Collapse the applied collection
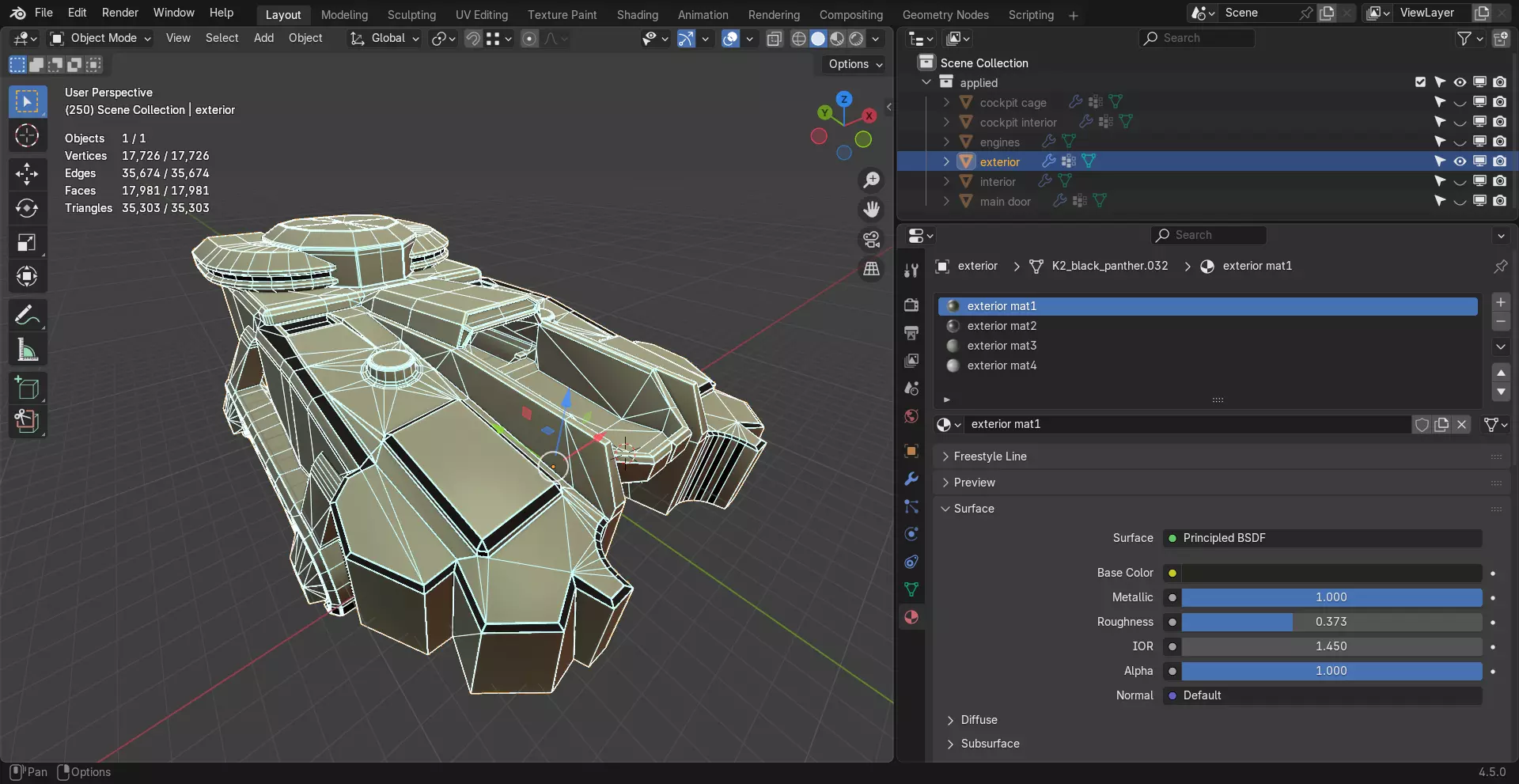Image resolution: width=1519 pixels, height=784 pixels. coord(926,82)
